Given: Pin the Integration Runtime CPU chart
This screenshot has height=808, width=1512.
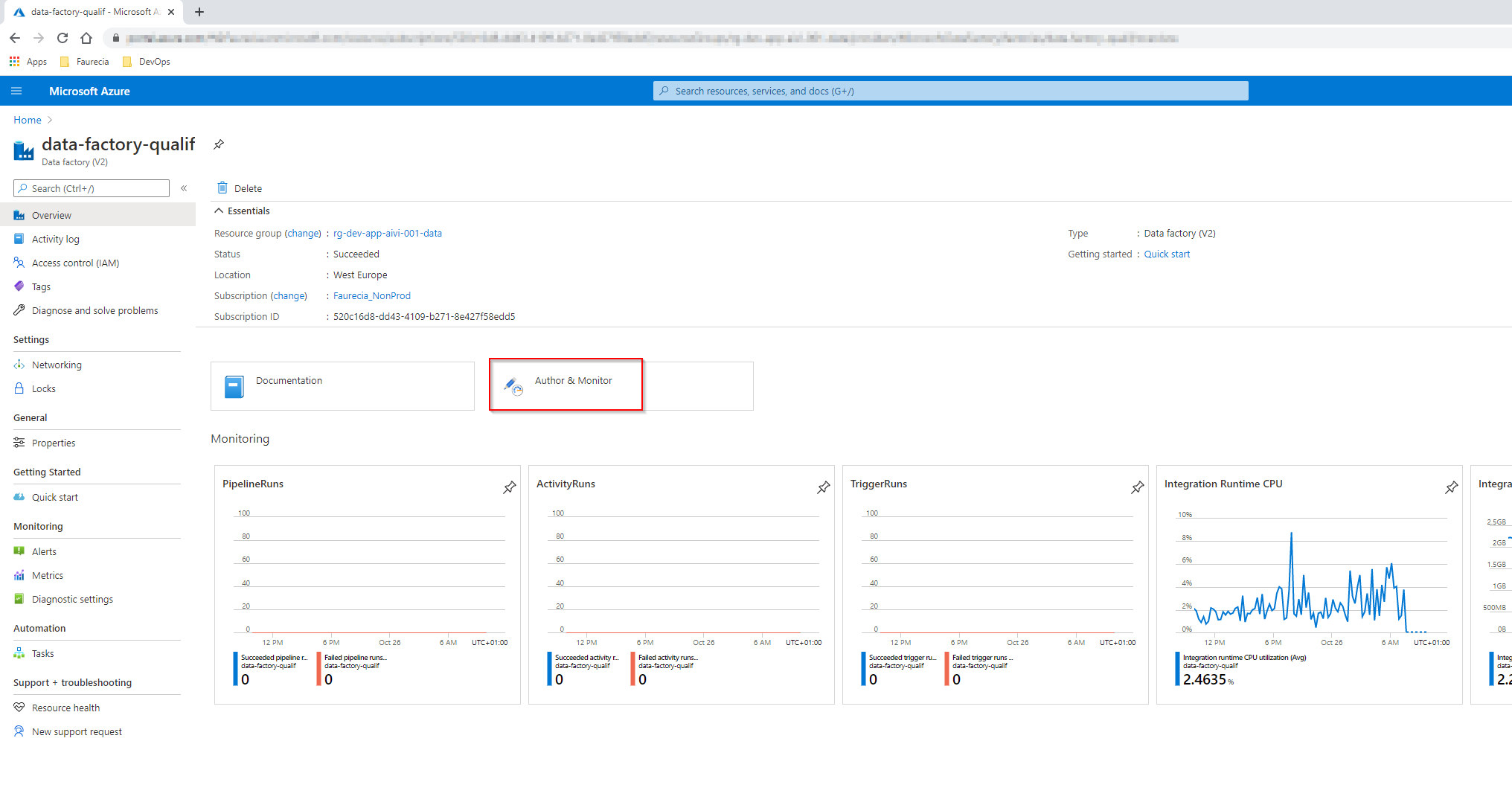Looking at the screenshot, I should point(1452,487).
